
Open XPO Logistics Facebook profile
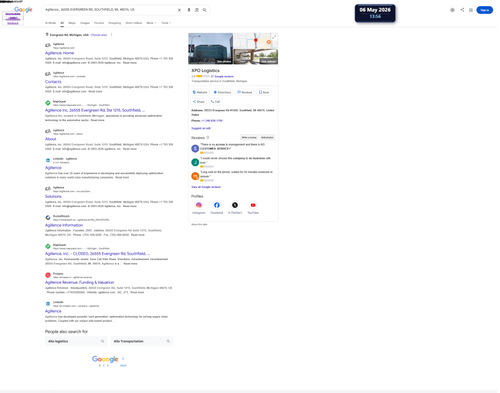click(x=217, y=205)
